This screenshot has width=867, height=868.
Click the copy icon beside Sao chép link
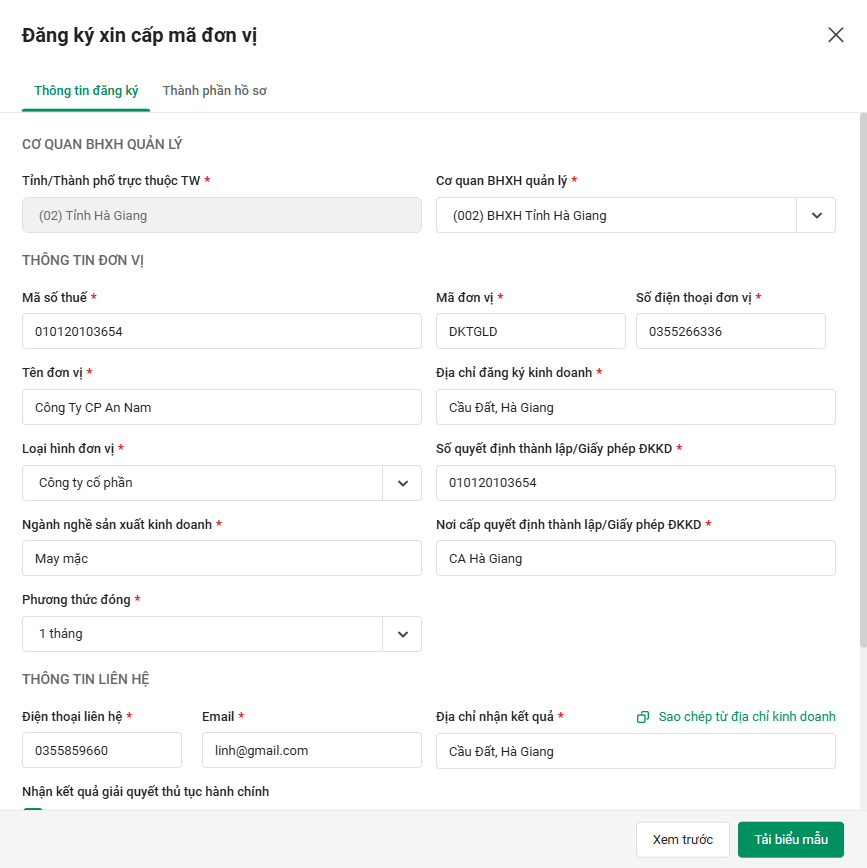[643, 717]
